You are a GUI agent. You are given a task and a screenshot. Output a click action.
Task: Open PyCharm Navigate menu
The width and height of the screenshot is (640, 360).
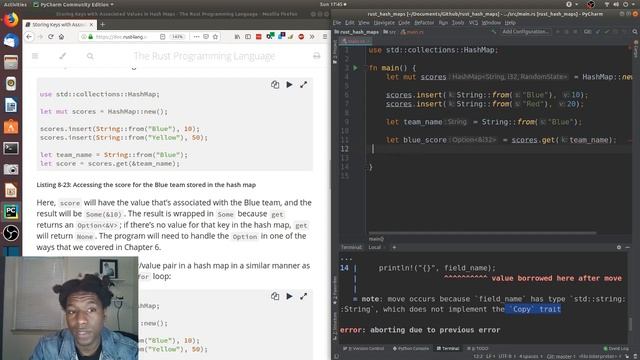click(x=384, y=23)
